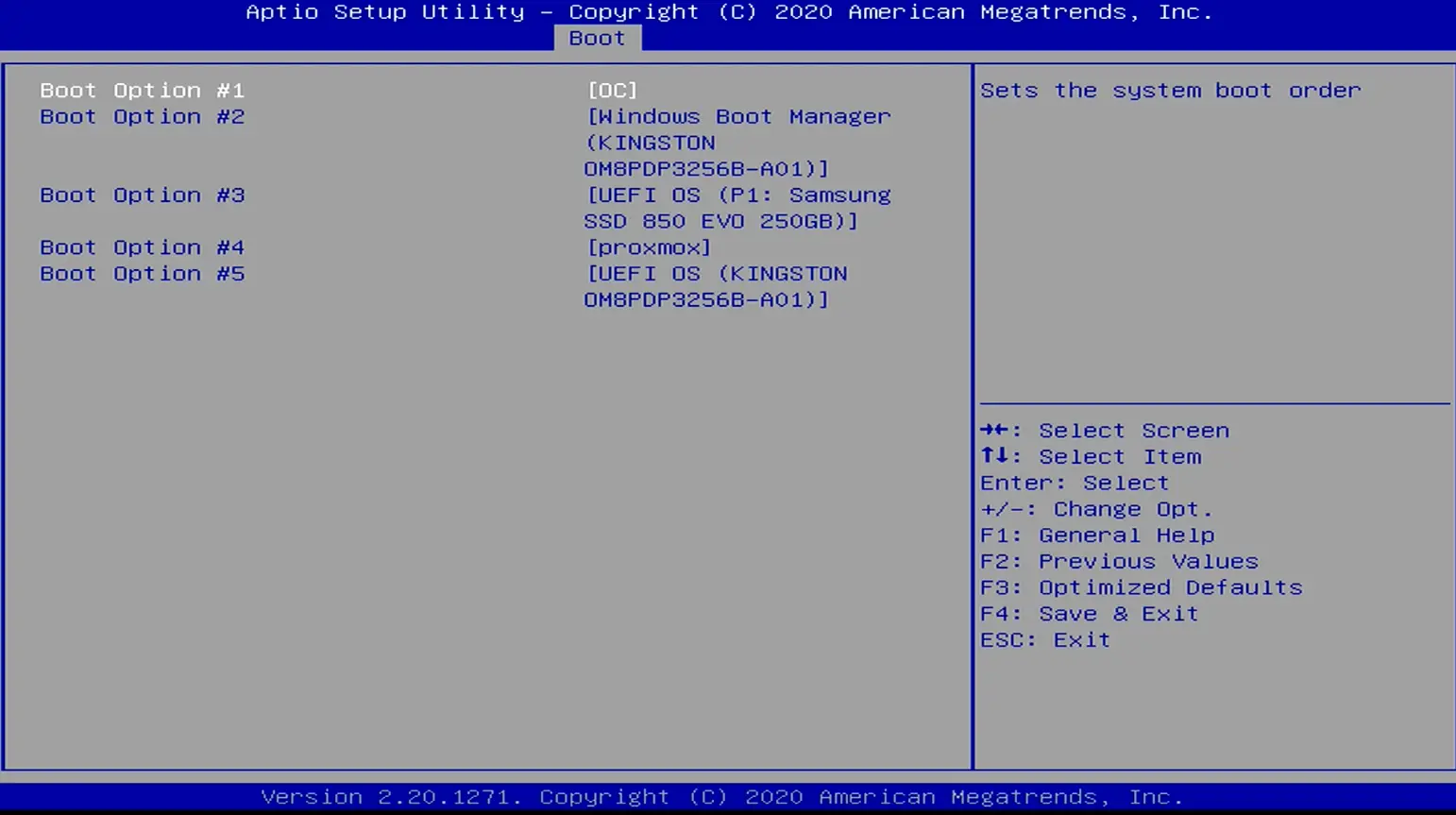The width and height of the screenshot is (1456, 815).
Task: Click F2: Previous Values
Action: click(x=1118, y=562)
